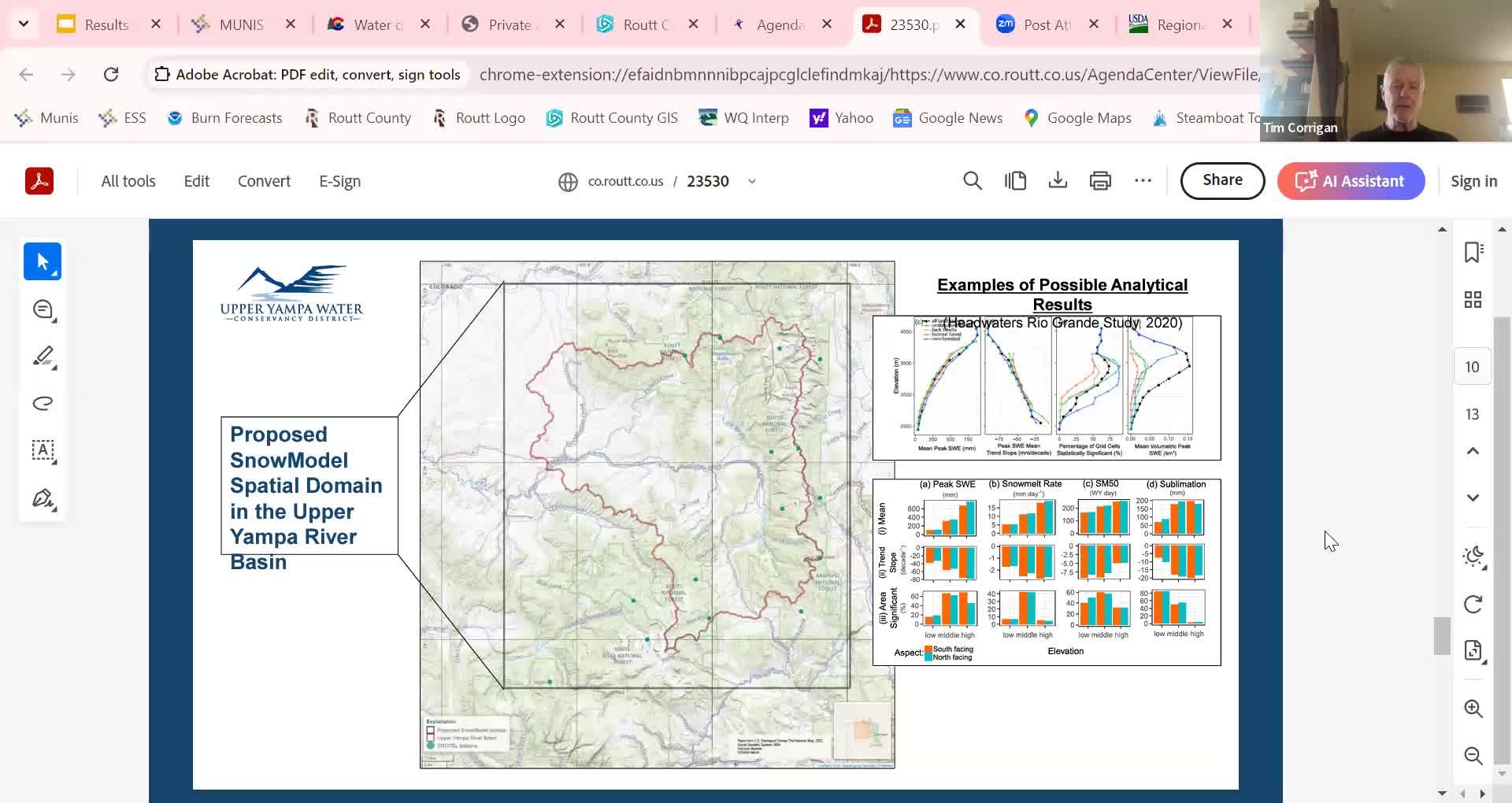Zoom in on the page
The width and height of the screenshot is (1512, 803).
pyautogui.click(x=1473, y=709)
